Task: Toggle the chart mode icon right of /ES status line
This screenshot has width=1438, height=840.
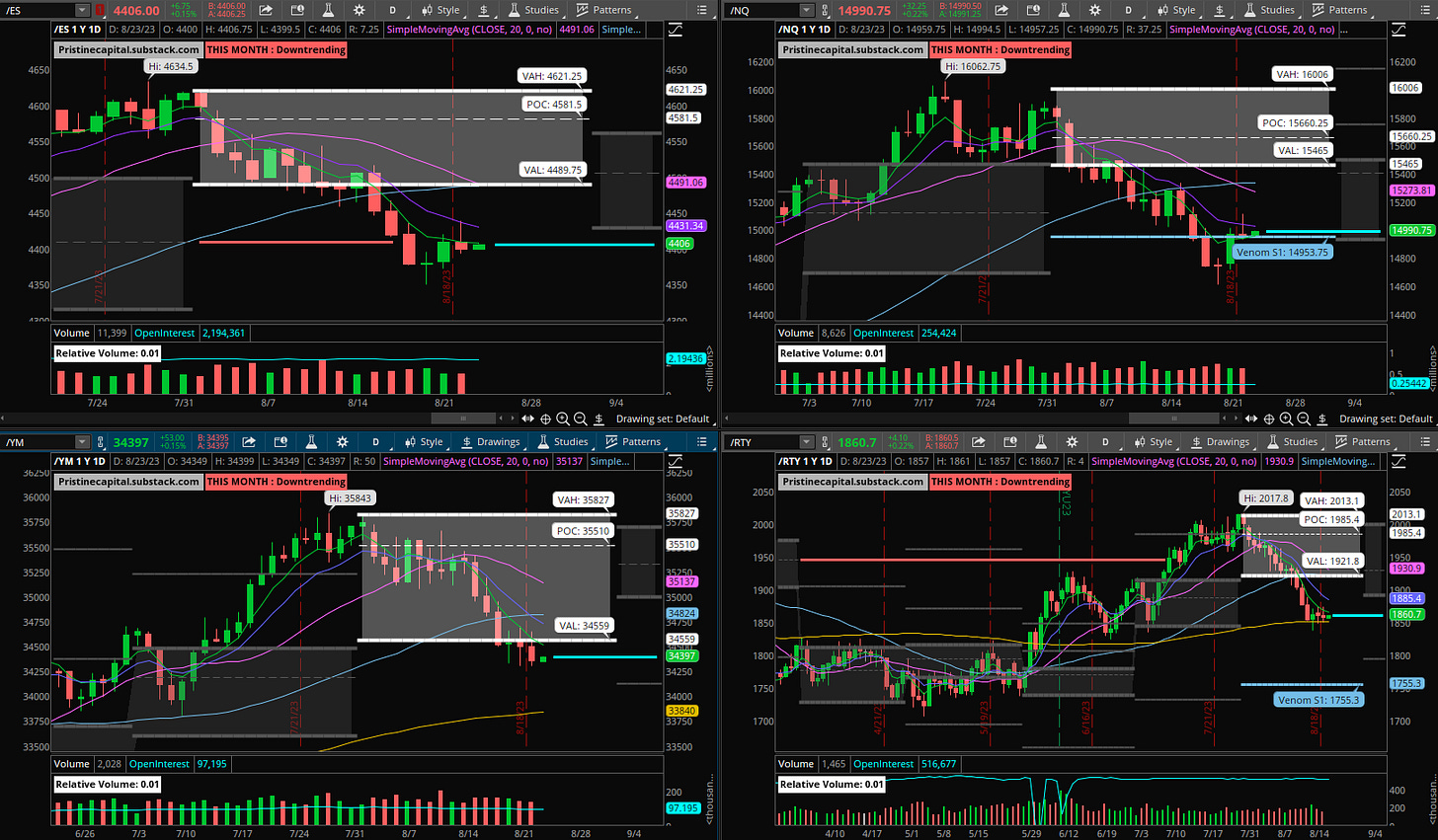Action: pyautogui.click(x=675, y=30)
